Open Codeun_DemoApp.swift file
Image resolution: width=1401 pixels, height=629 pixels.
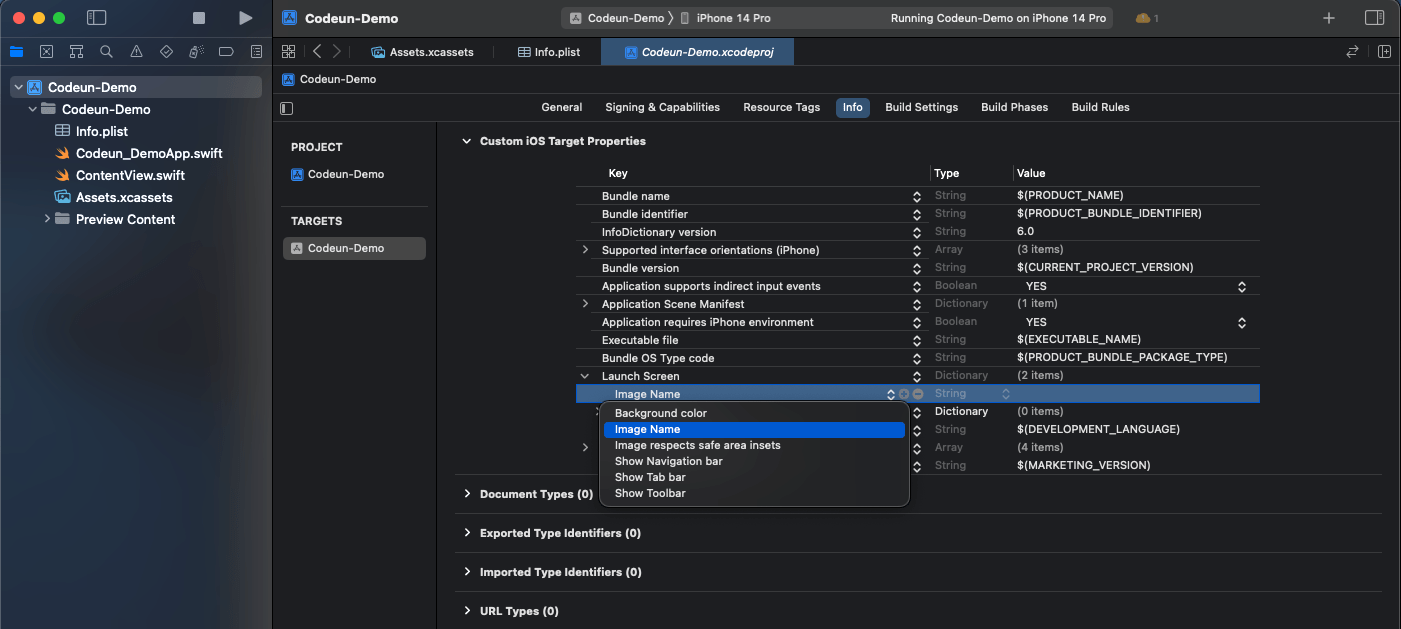[149, 153]
